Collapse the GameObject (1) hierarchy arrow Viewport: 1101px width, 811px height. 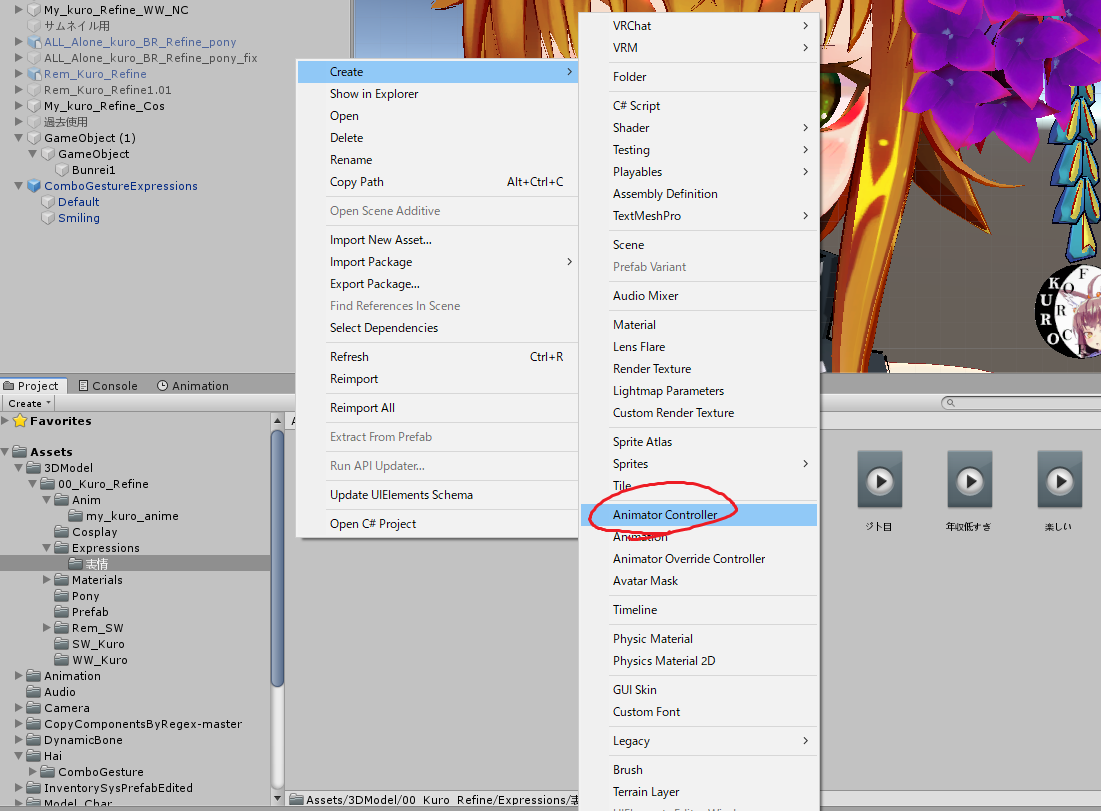coord(19,138)
